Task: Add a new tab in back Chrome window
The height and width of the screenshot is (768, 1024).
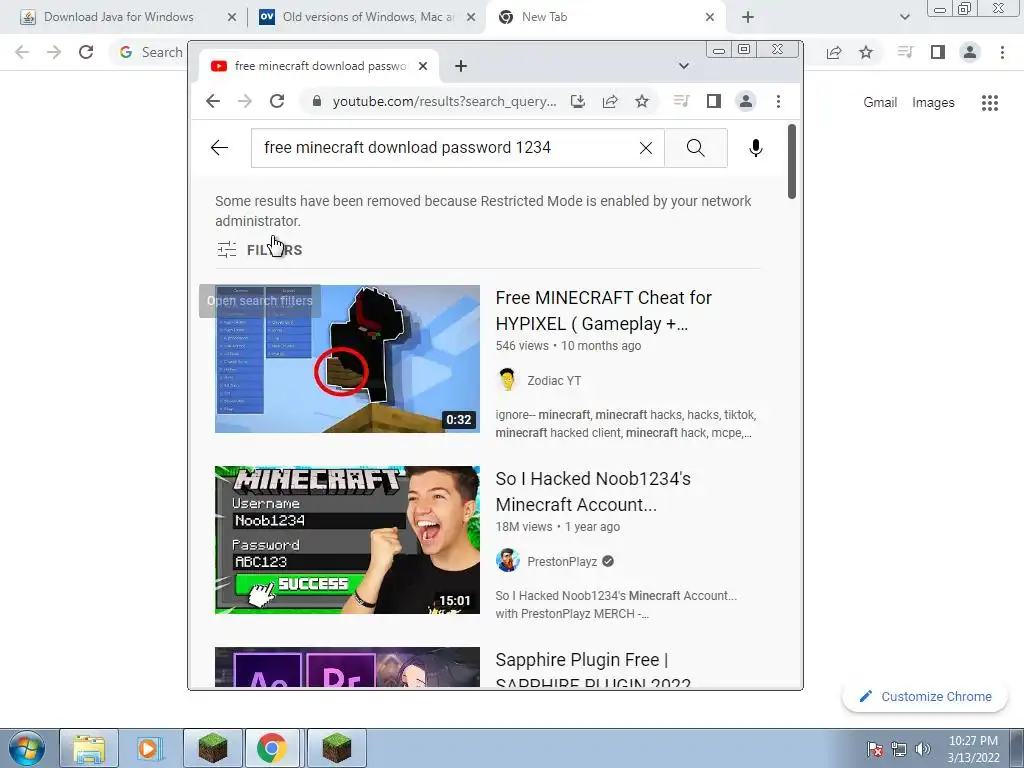Action: tap(748, 18)
